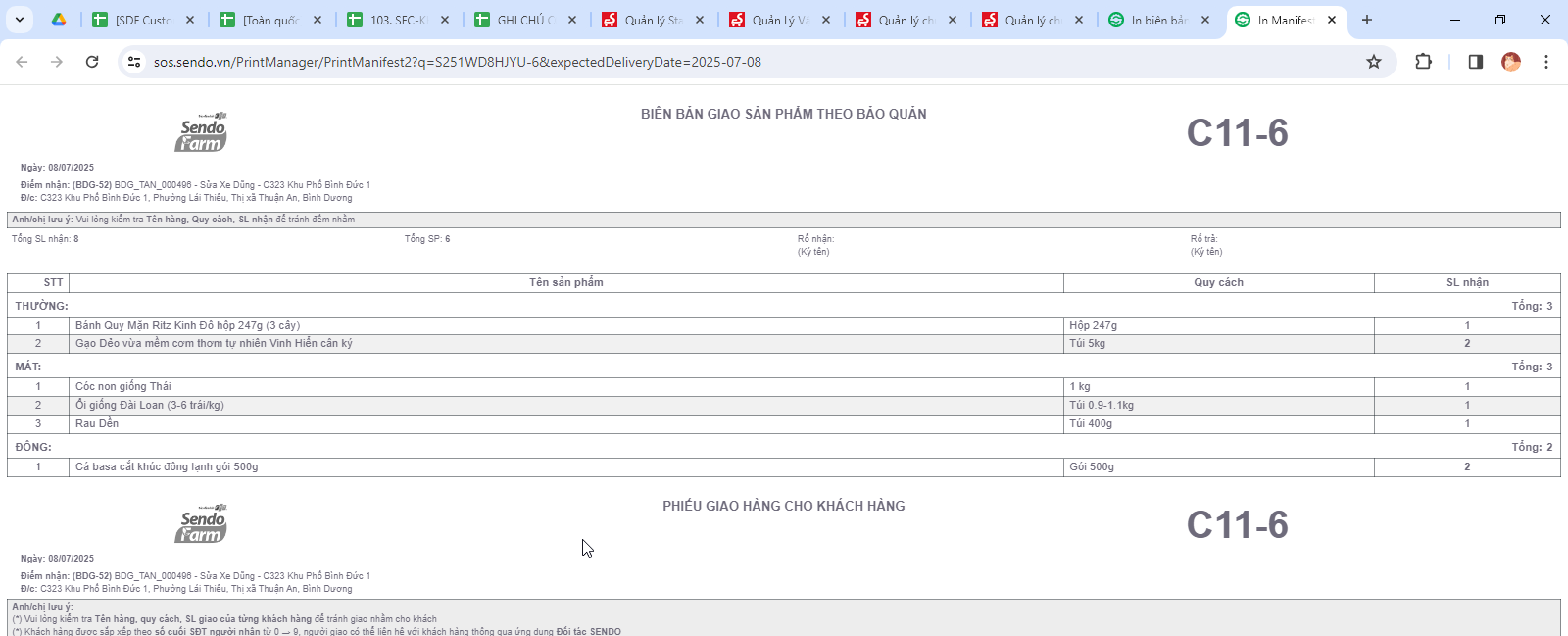Close the Quản Lý Vấ tab

tap(826, 20)
